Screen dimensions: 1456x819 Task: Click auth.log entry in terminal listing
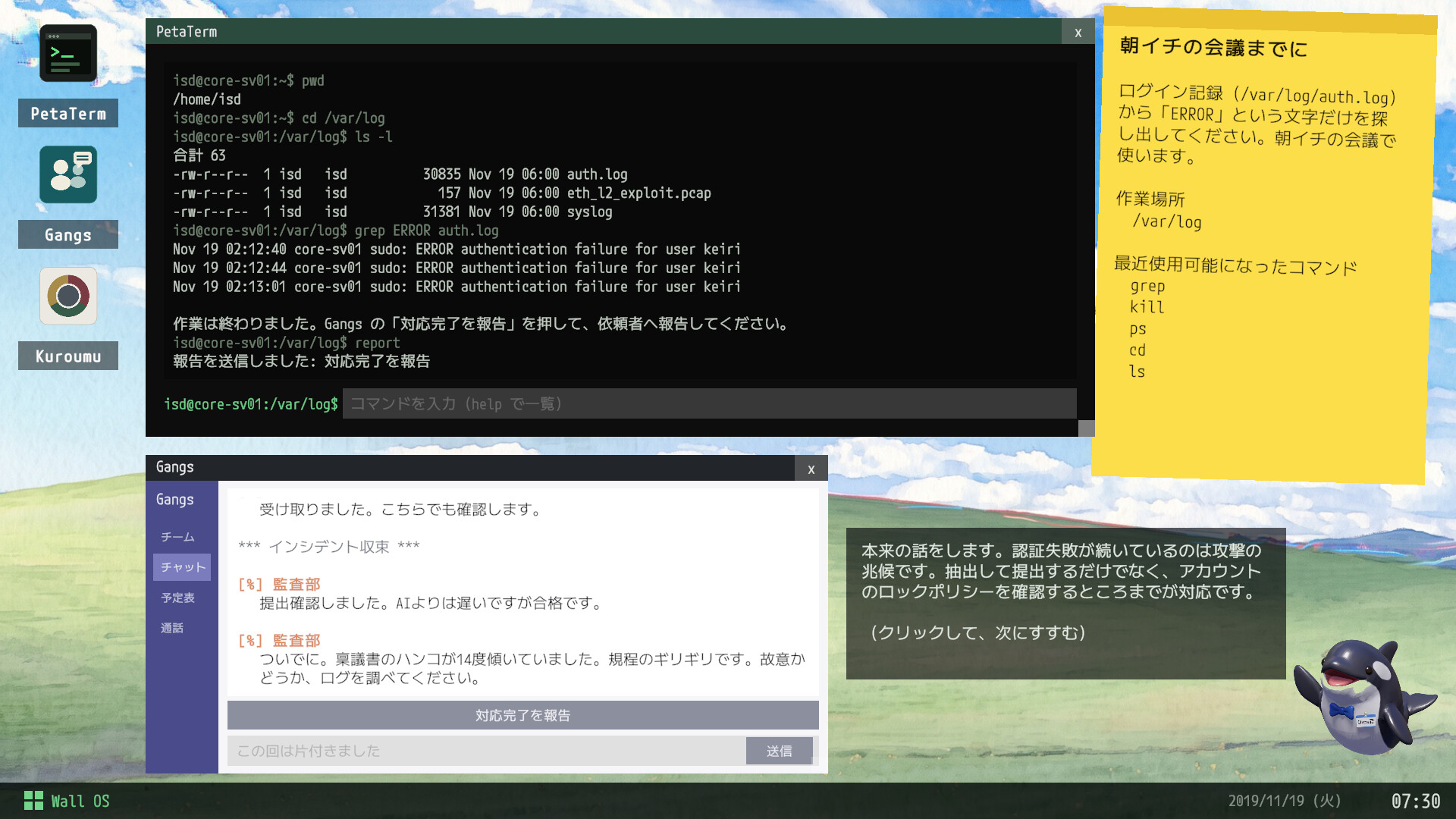pyautogui.click(x=597, y=174)
